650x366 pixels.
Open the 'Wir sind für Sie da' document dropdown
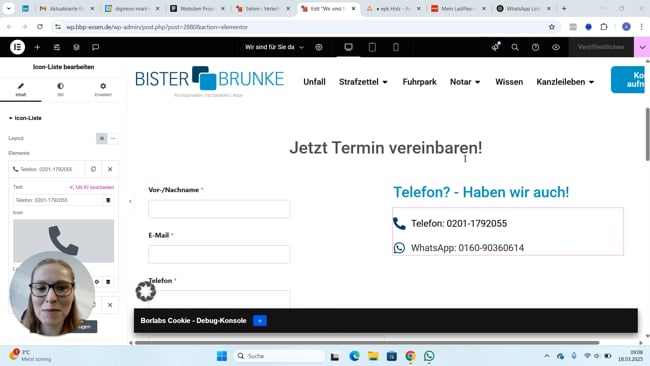pos(274,47)
